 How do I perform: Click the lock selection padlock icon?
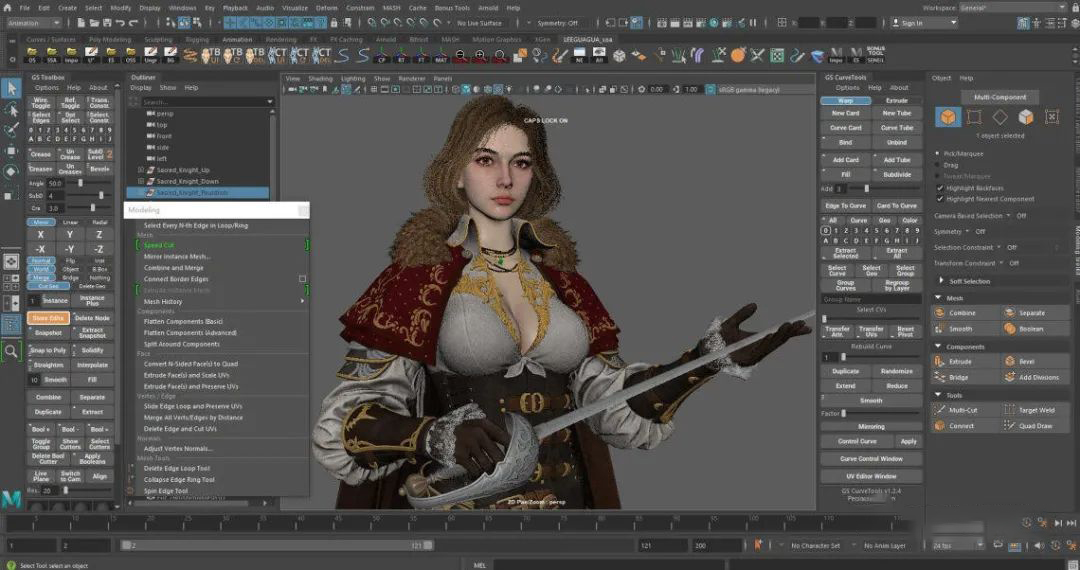point(334,23)
